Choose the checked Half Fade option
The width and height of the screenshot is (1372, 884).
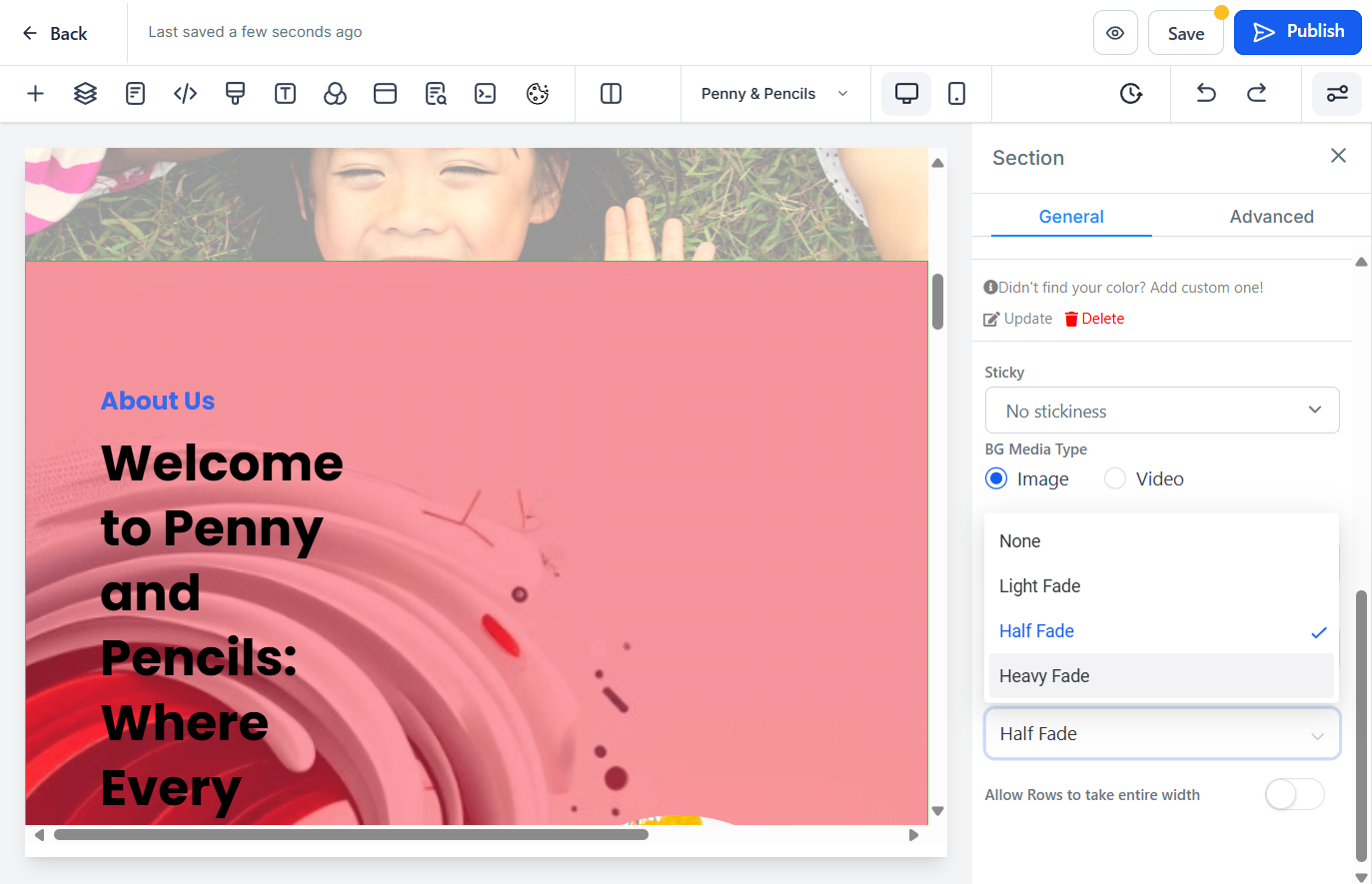1161,631
